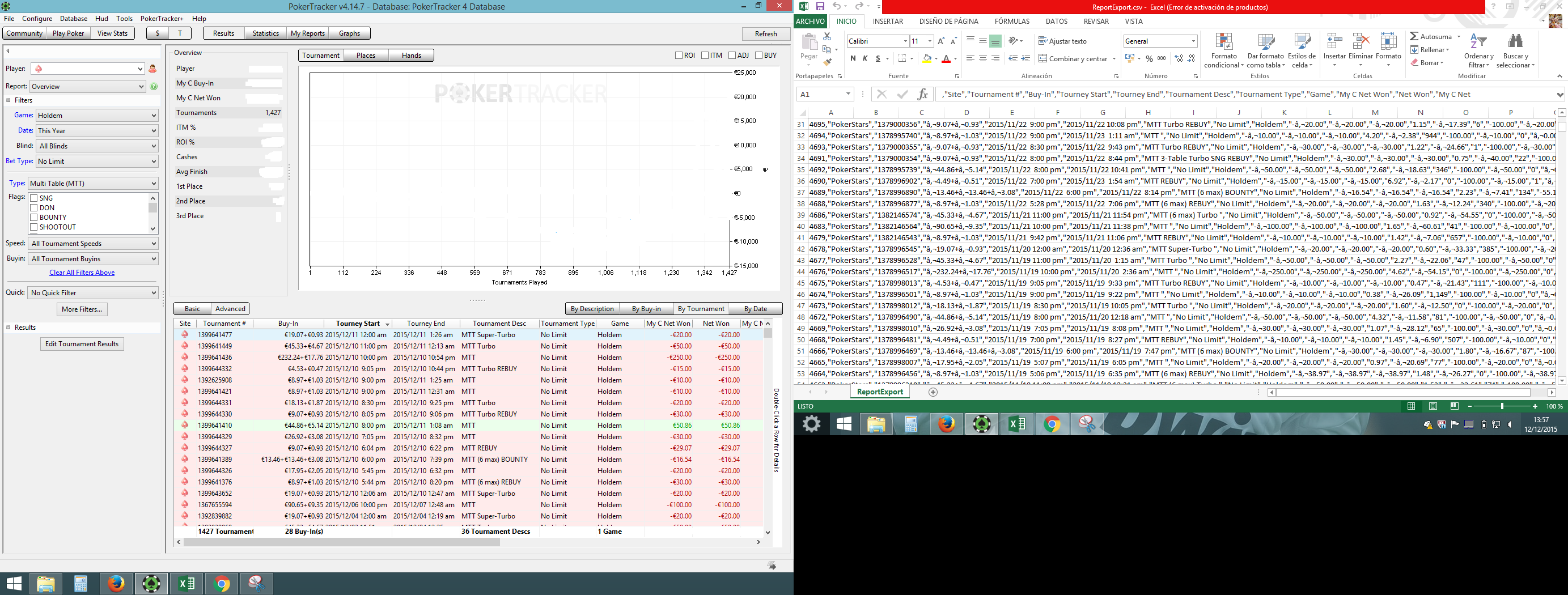Viewport: 1568px width, 595px height.
Task: Click Clear All Filters Above link
Action: tap(82, 273)
